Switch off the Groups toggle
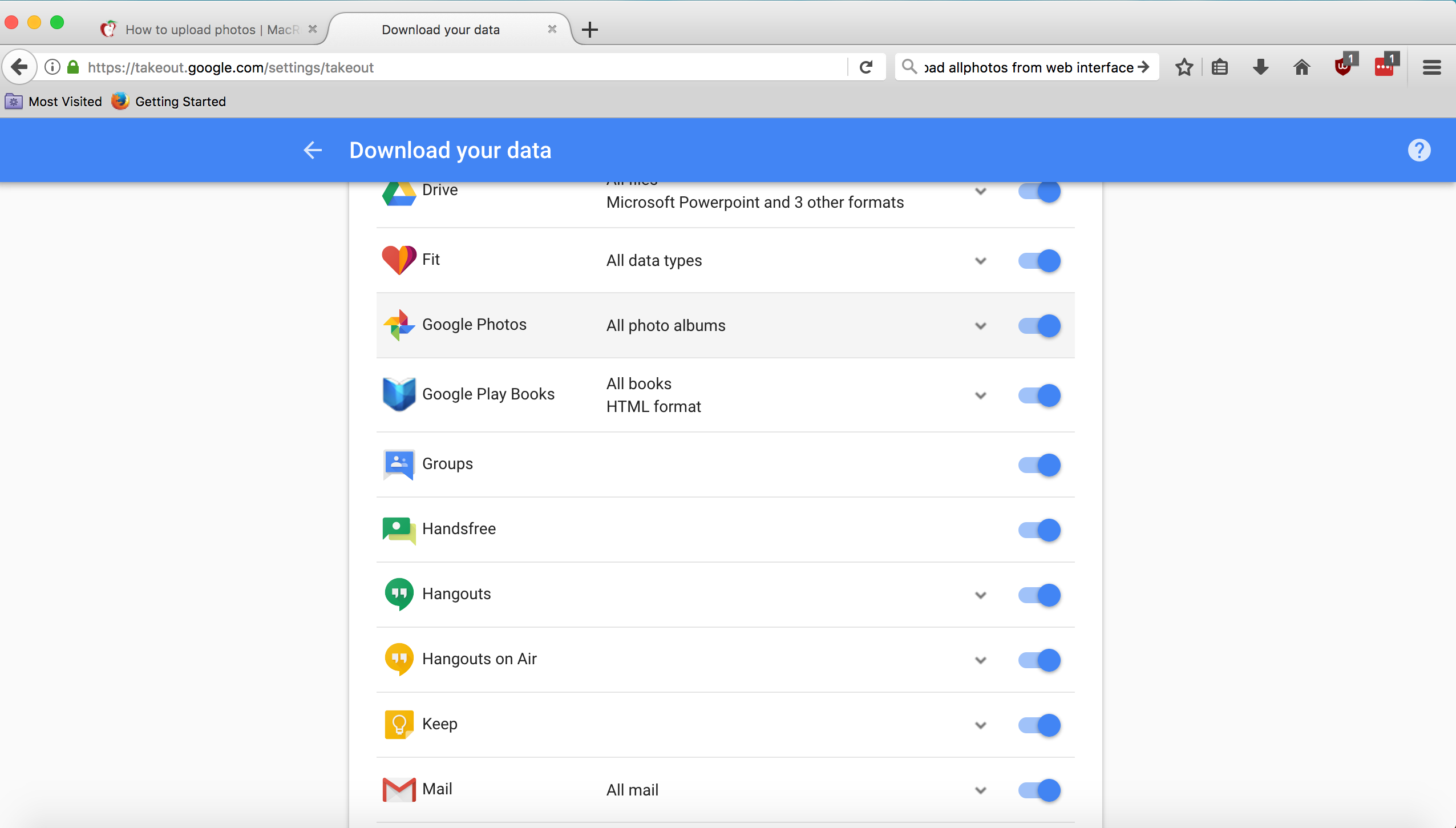The height and width of the screenshot is (828, 1456). pos(1040,465)
